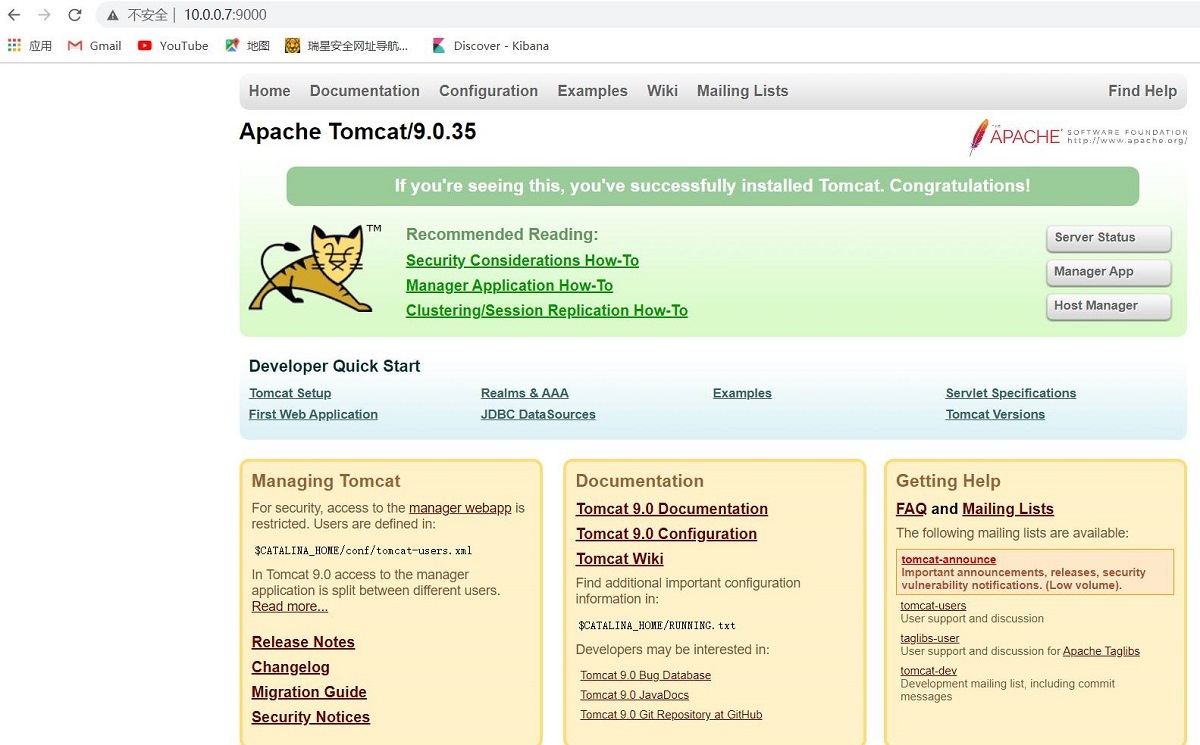This screenshot has height=745, width=1200.
Task: Click the $CATALINA_HOME/RUNNING.txt path text
Action: 657,625
